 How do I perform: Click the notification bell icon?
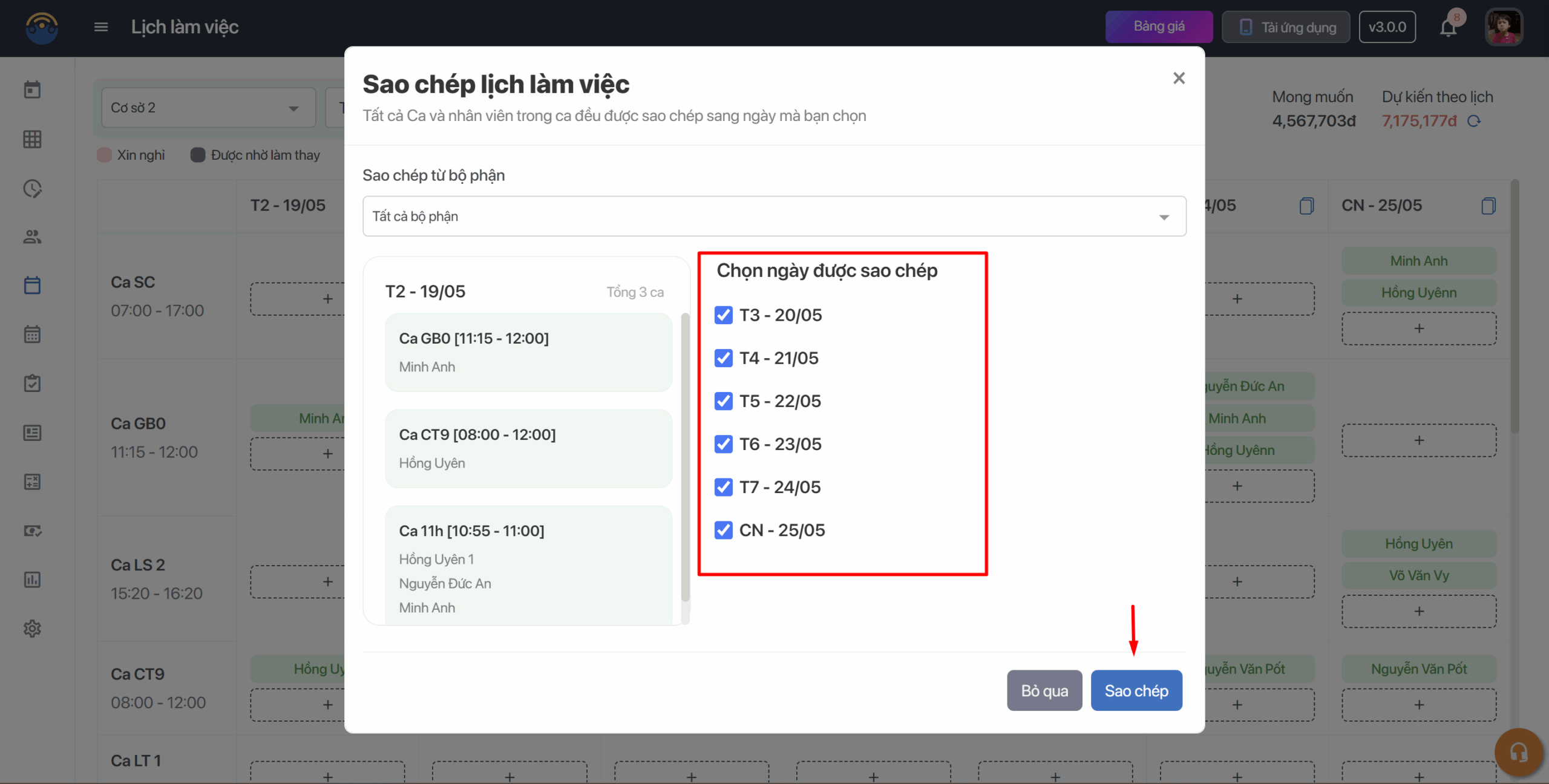click(1447, 28)
